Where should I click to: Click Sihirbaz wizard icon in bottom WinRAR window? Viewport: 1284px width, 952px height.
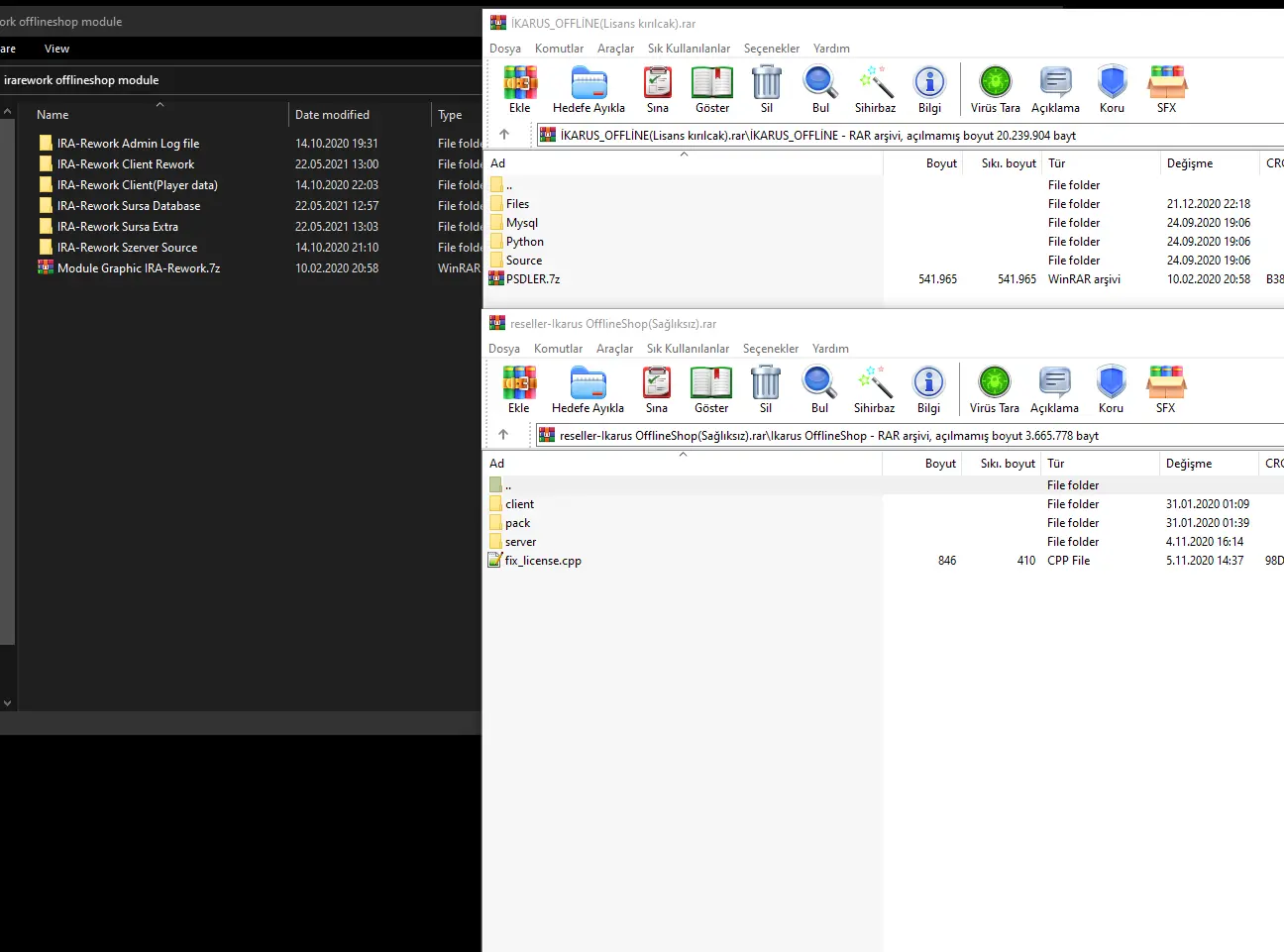[874, 388]
